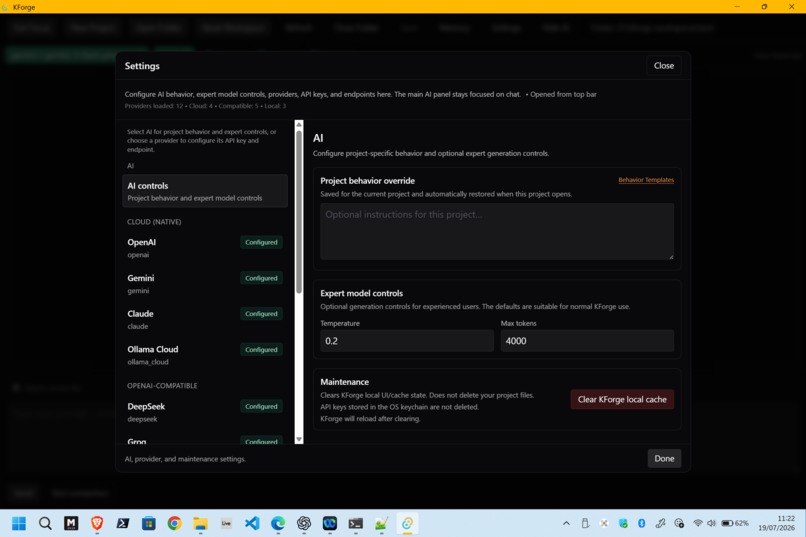Open the ChatGPT app on the taskbar
Screen dimensions: 806x537
[x=304, y=523]
